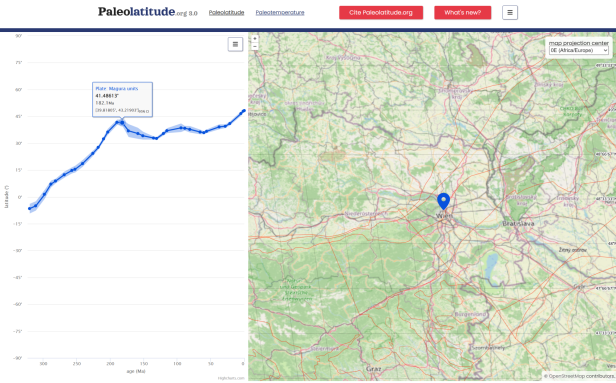The height and width of the screenshot is (383, 616).
Task: Click the Burgenland label on the map
Action: tap(470, 314)
